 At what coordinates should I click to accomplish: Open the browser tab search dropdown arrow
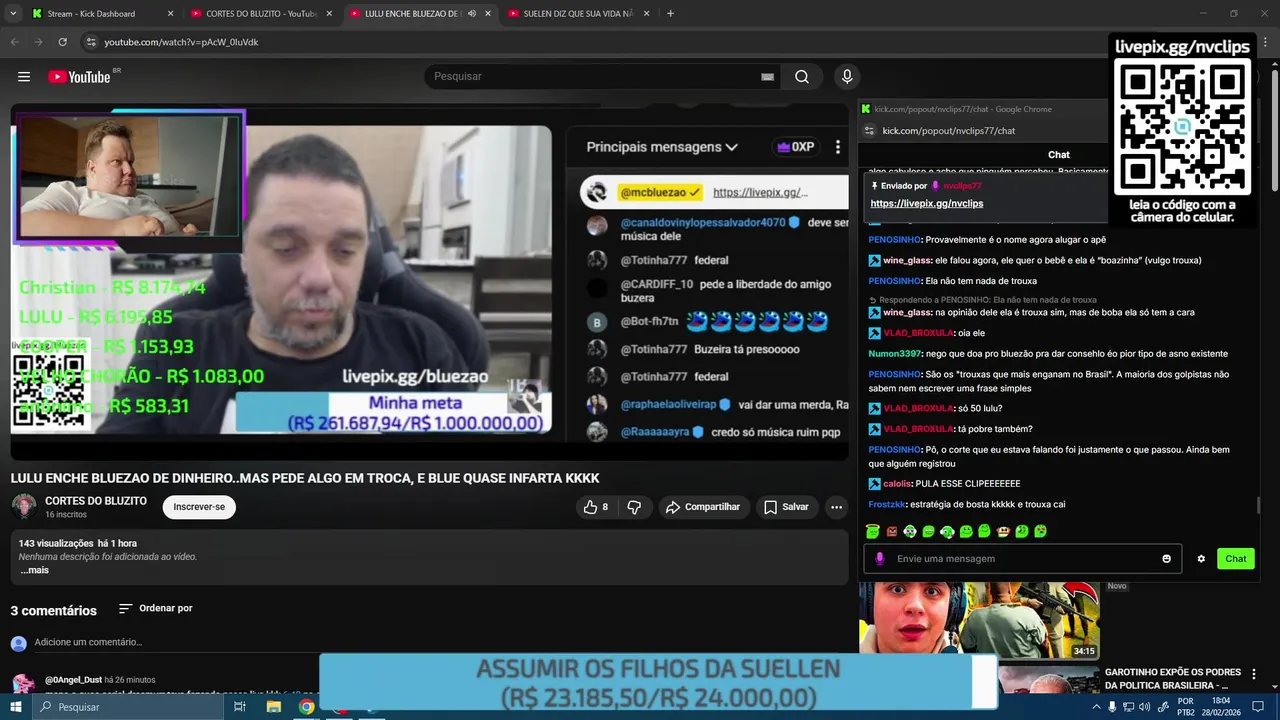14,14
